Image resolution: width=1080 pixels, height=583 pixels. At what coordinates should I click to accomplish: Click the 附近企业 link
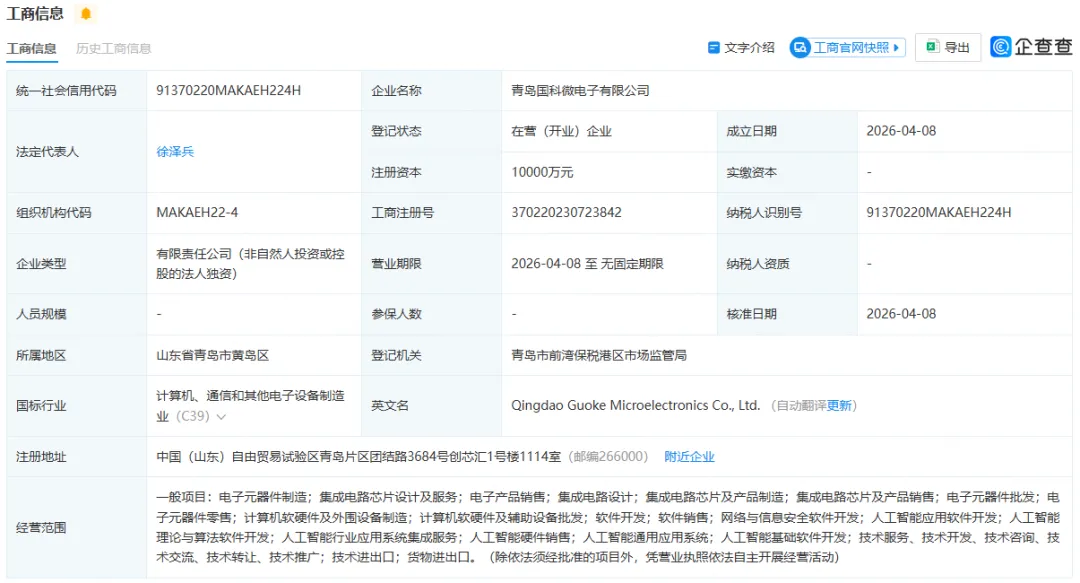coord(689,457)
